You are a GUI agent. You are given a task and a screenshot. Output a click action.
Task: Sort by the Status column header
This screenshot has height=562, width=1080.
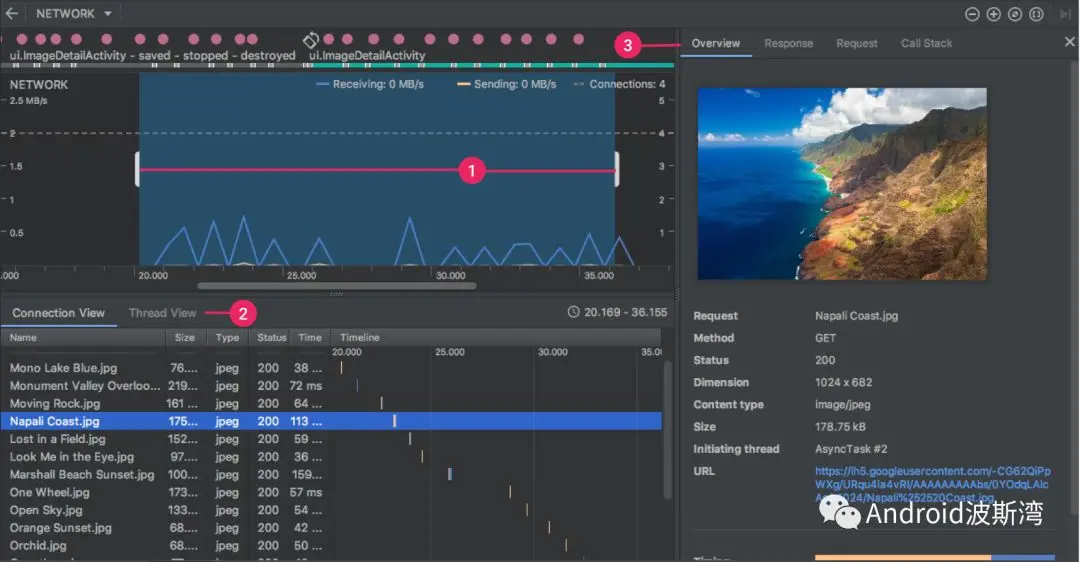pos(271,337)
